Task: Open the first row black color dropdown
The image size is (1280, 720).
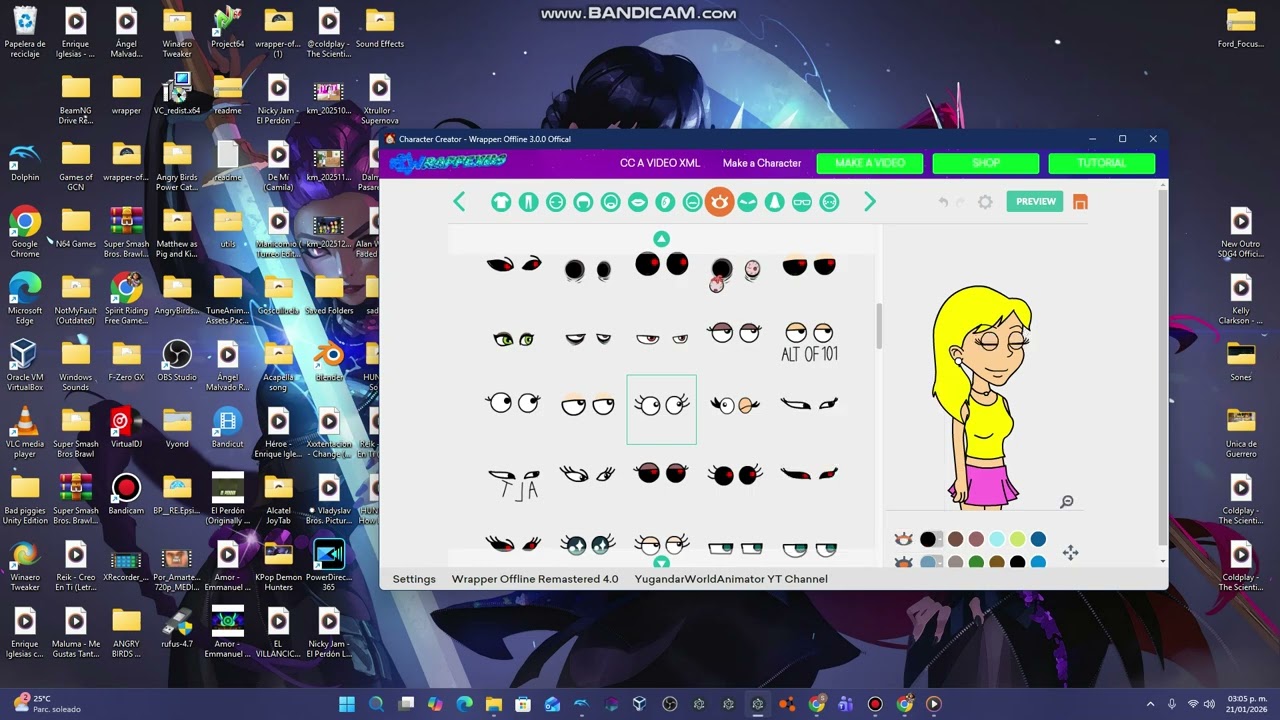Action: click(x=930, y=540)
